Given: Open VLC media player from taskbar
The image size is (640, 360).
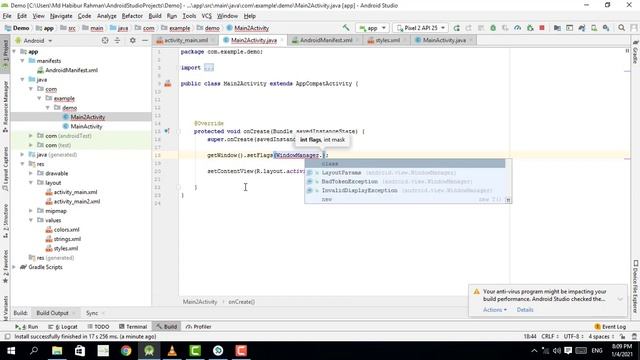Looking at the screenshot, I should pyautogui.click(x=172, y=351).
